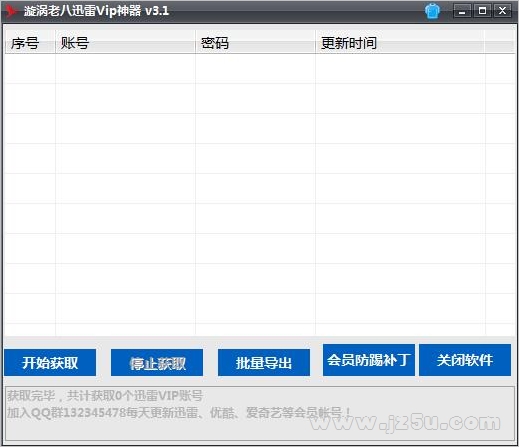Image resolution: width=519 pixels, height=447 pixels.
Task: Click the 停止获取 button
Action: pyautogui.click(x=157, y=363)
